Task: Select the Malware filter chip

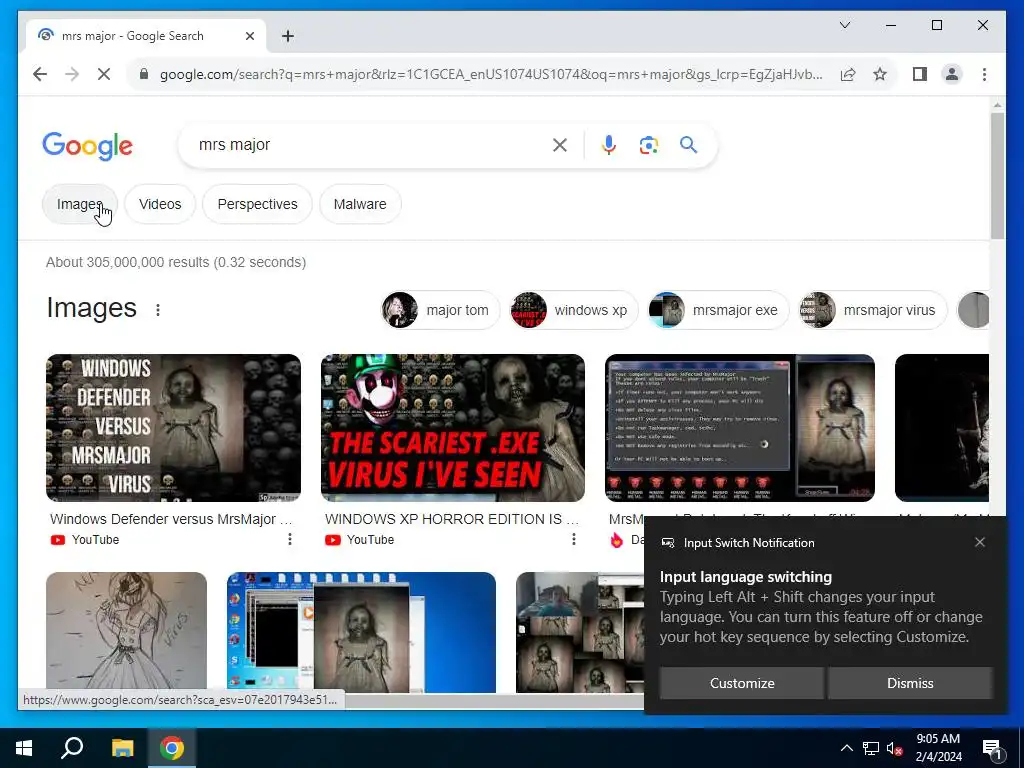Action: [360, 204]
